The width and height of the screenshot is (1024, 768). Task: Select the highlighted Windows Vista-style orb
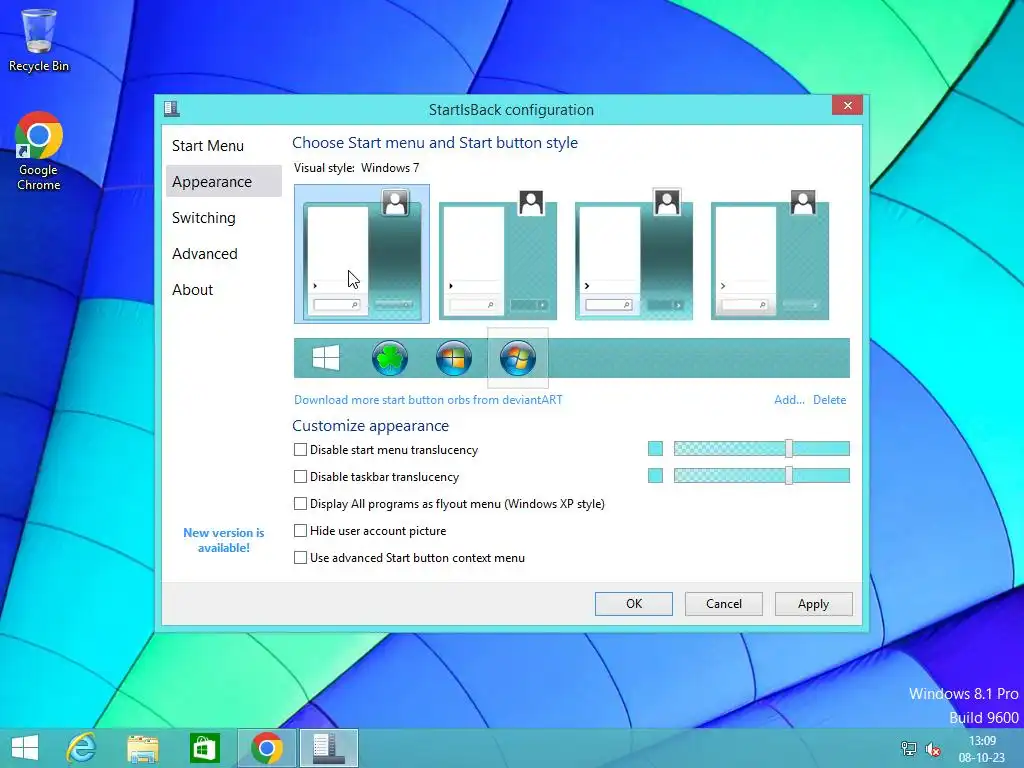518,358
